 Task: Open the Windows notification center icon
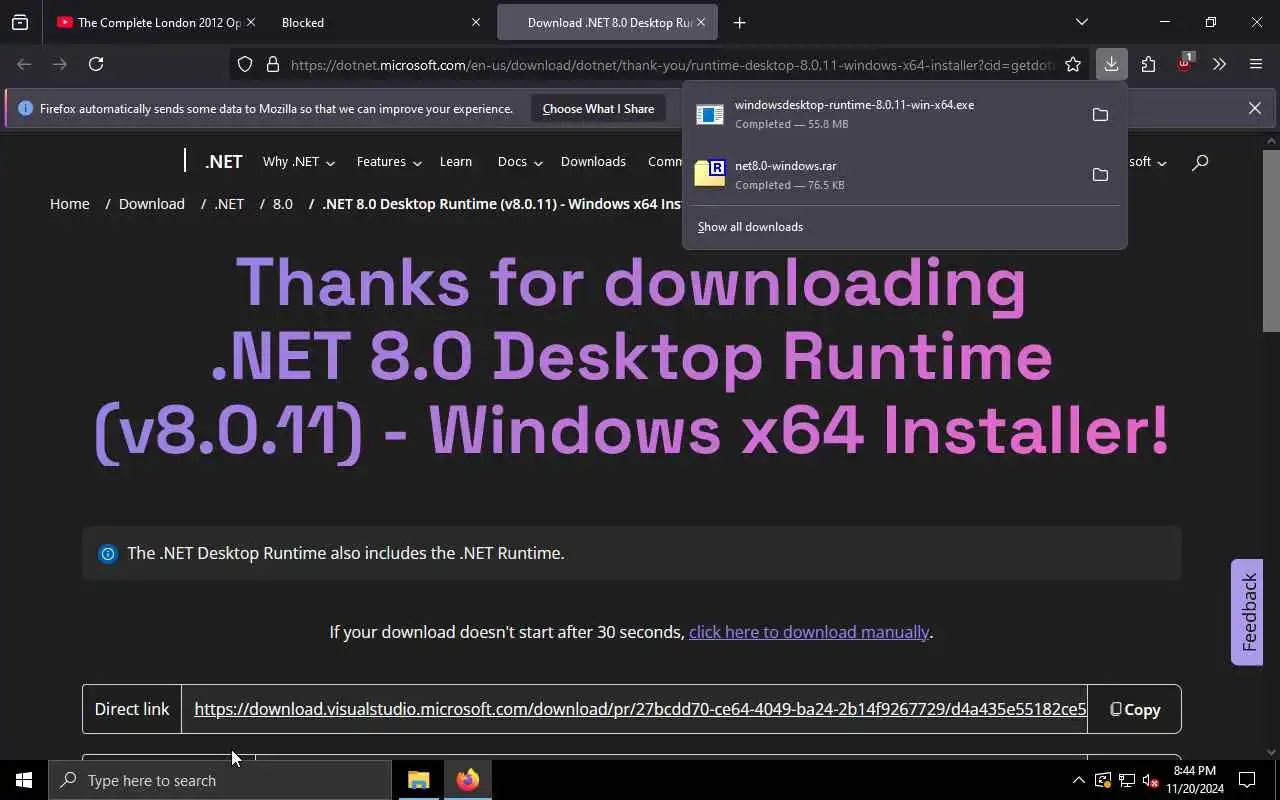point(1247,780)
